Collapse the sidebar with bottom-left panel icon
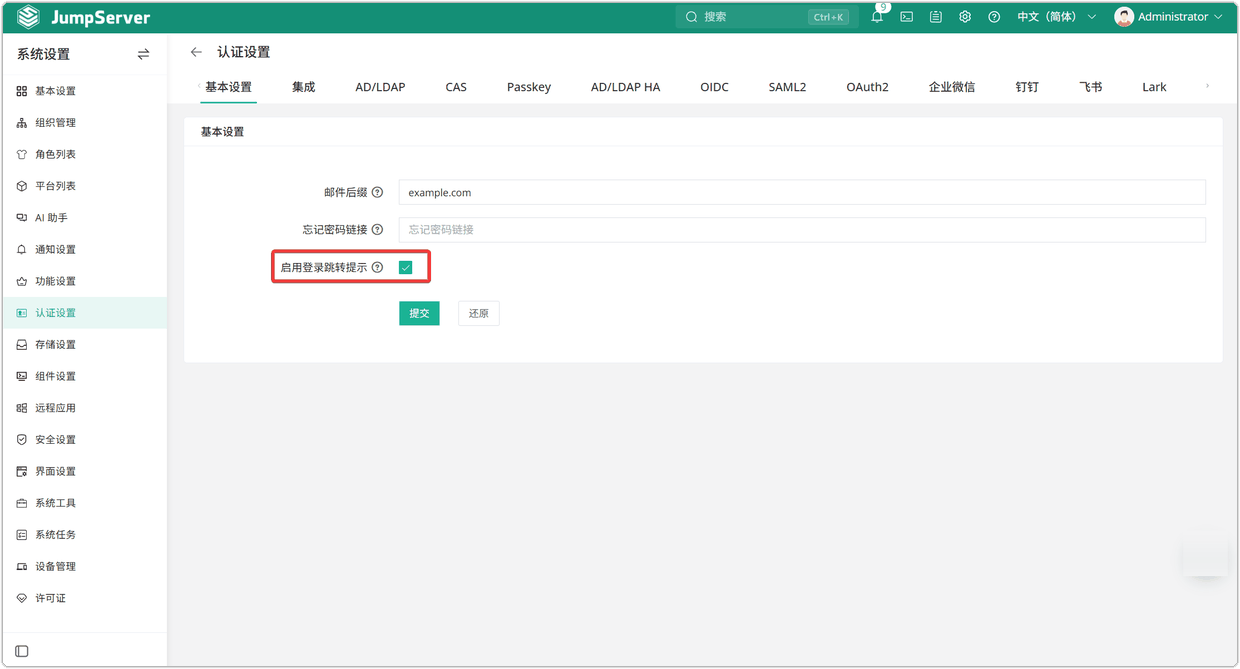The image size is (1240, 669). click(22, 651)
